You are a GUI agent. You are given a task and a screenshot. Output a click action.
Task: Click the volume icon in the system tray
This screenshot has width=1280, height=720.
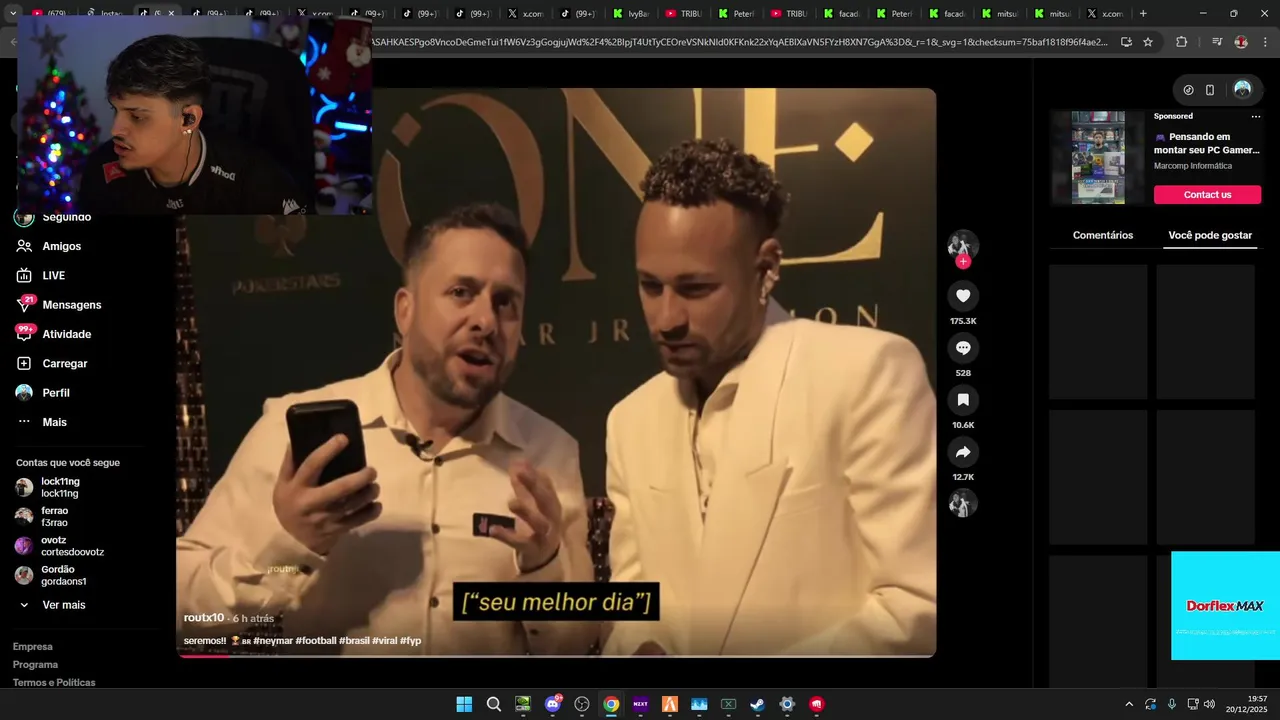tap(1209, 704)
